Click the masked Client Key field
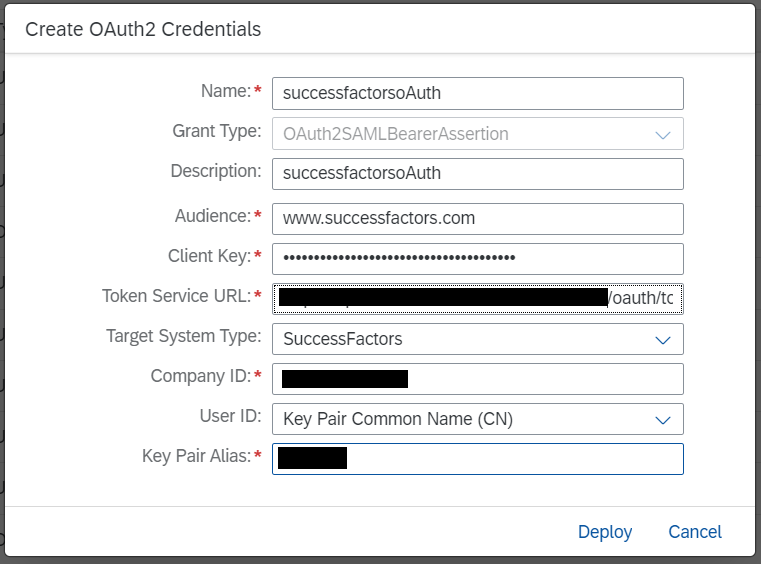The width and height of the screenshot is (761, 564). pyautogui.click(x=478, y=259)
